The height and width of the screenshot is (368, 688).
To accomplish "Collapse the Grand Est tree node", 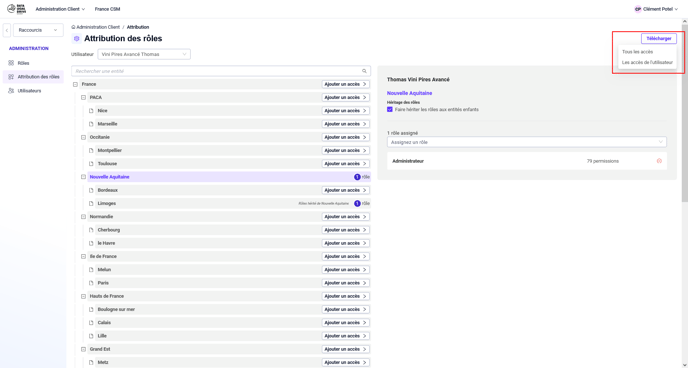I will 83,349.
